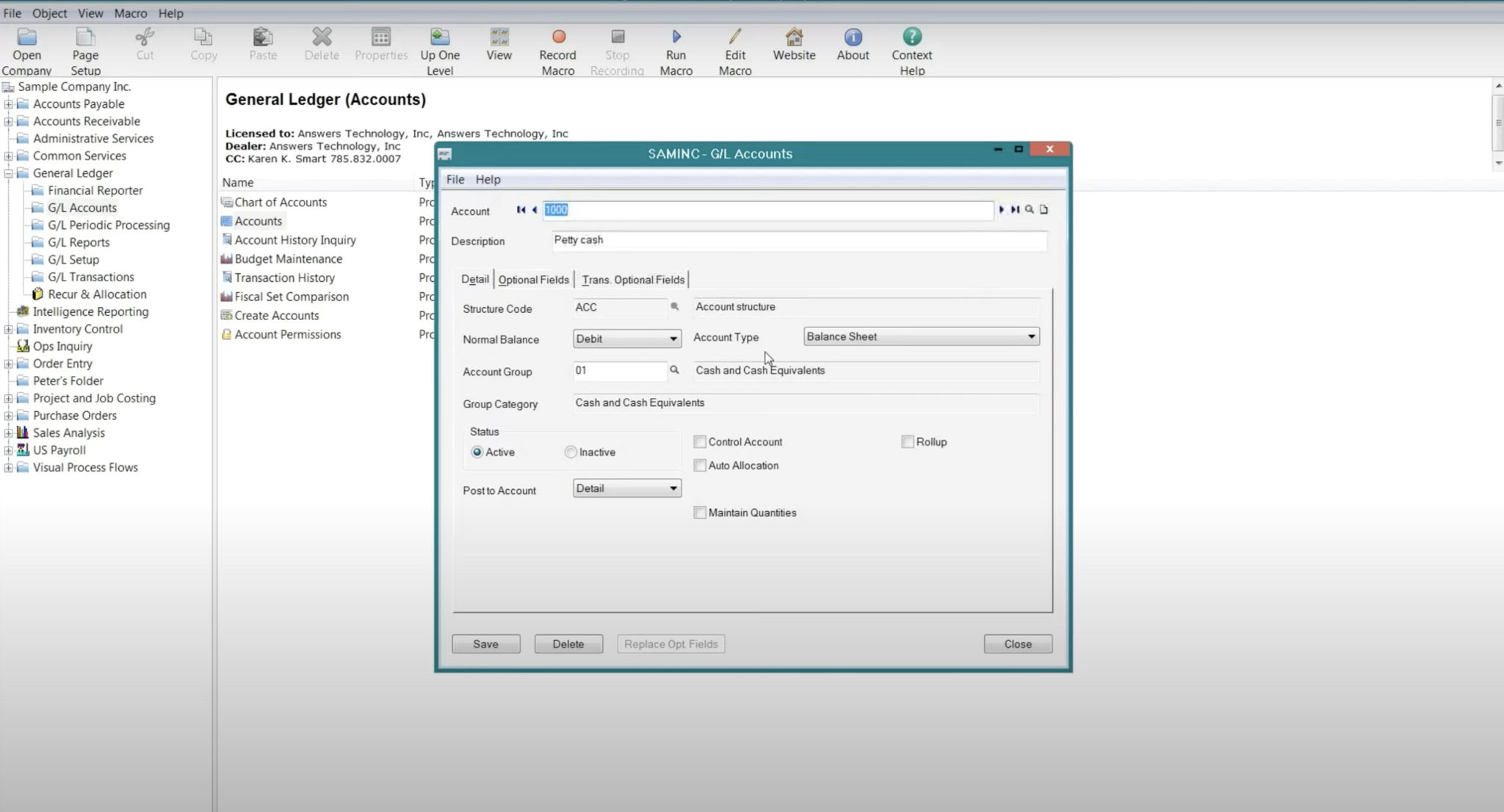Image resolution: width=1504 pixels, height=812 pixels.
Task: Open the Account finder magnifier icon
Action: [x=1029, y=210]
